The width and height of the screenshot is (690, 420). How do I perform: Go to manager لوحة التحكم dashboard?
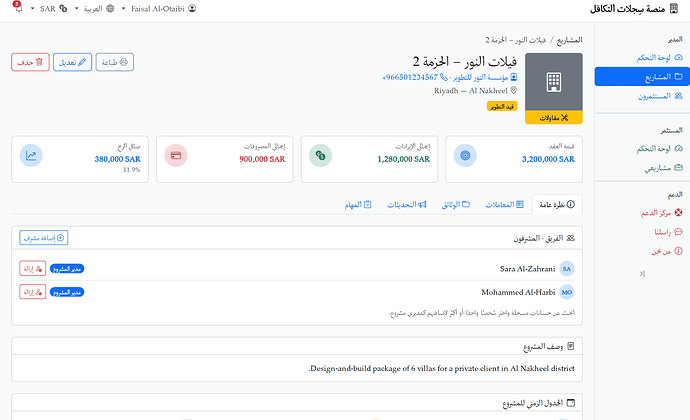(x=659, y=58)
